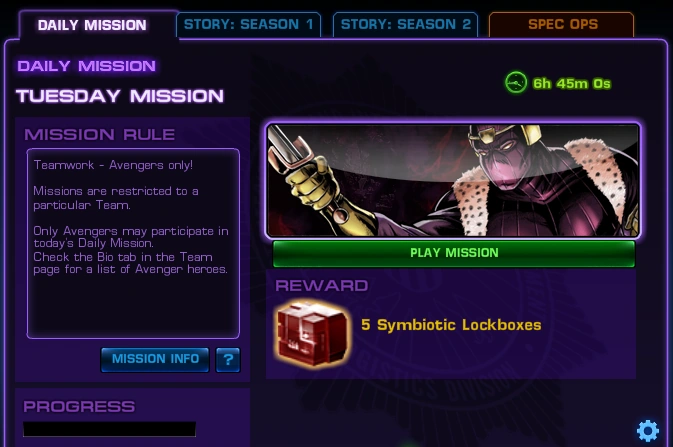Screen dimensions: 673x447
Task: Select the Baron Zemo mission banner
Action: click(x=453, y=180)
